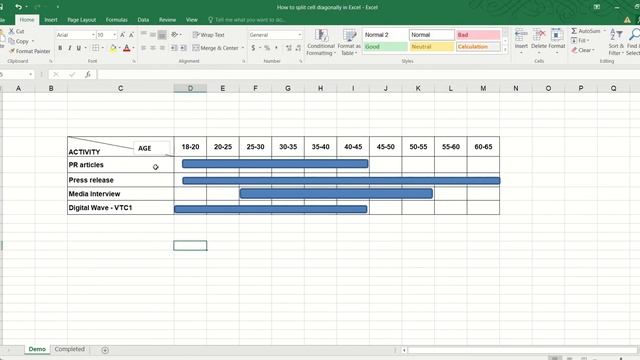
Task: Apply the Neutral cell style
Action: click(x=432, y=47)
